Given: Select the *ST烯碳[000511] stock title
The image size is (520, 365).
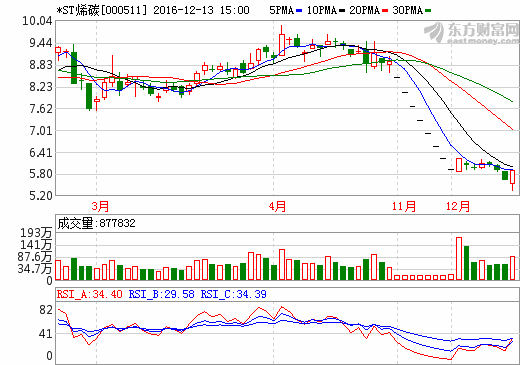Looking at the screenshot, I should 101,10.
